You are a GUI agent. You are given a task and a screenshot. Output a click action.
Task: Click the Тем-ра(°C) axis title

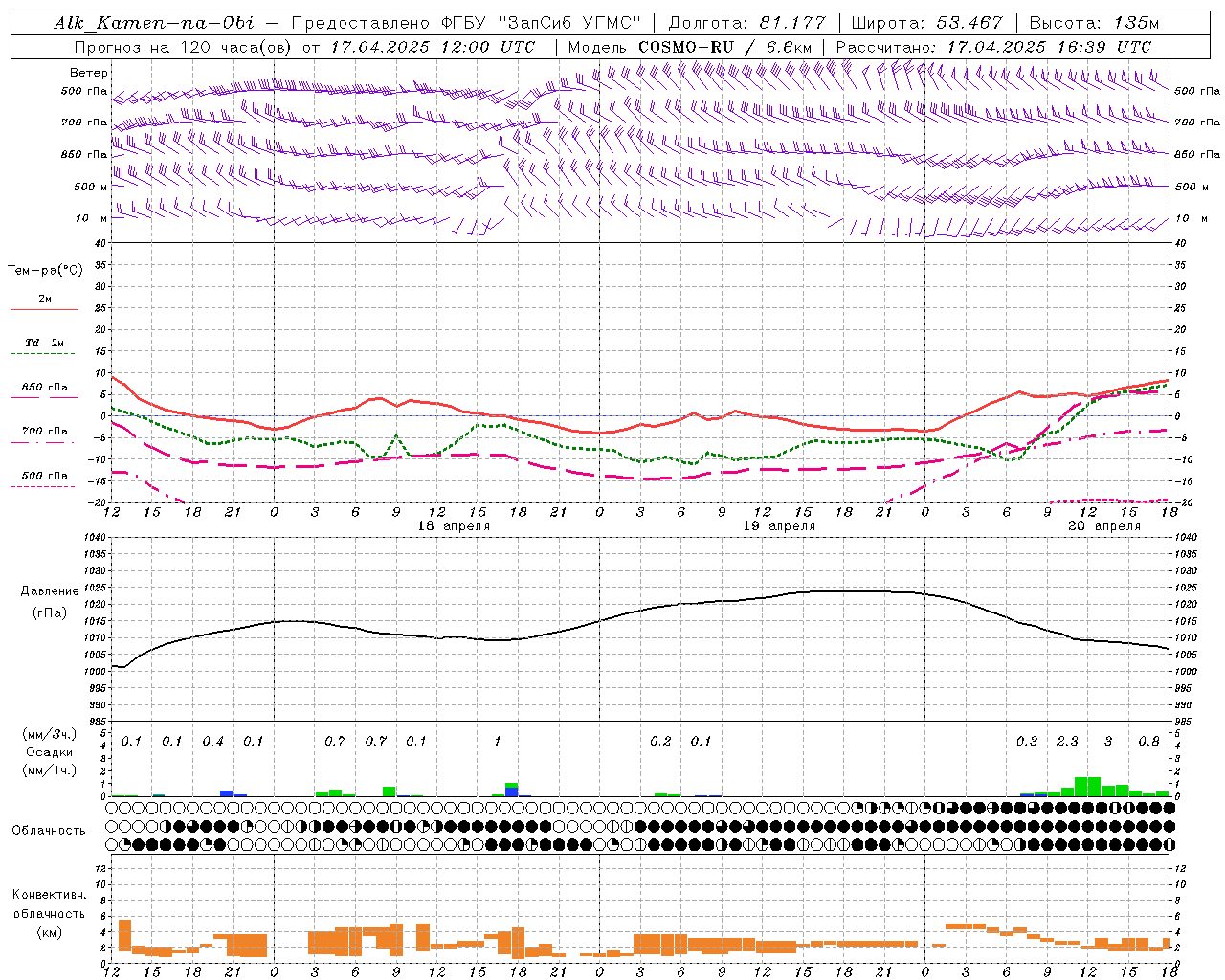tap(45, 271)
